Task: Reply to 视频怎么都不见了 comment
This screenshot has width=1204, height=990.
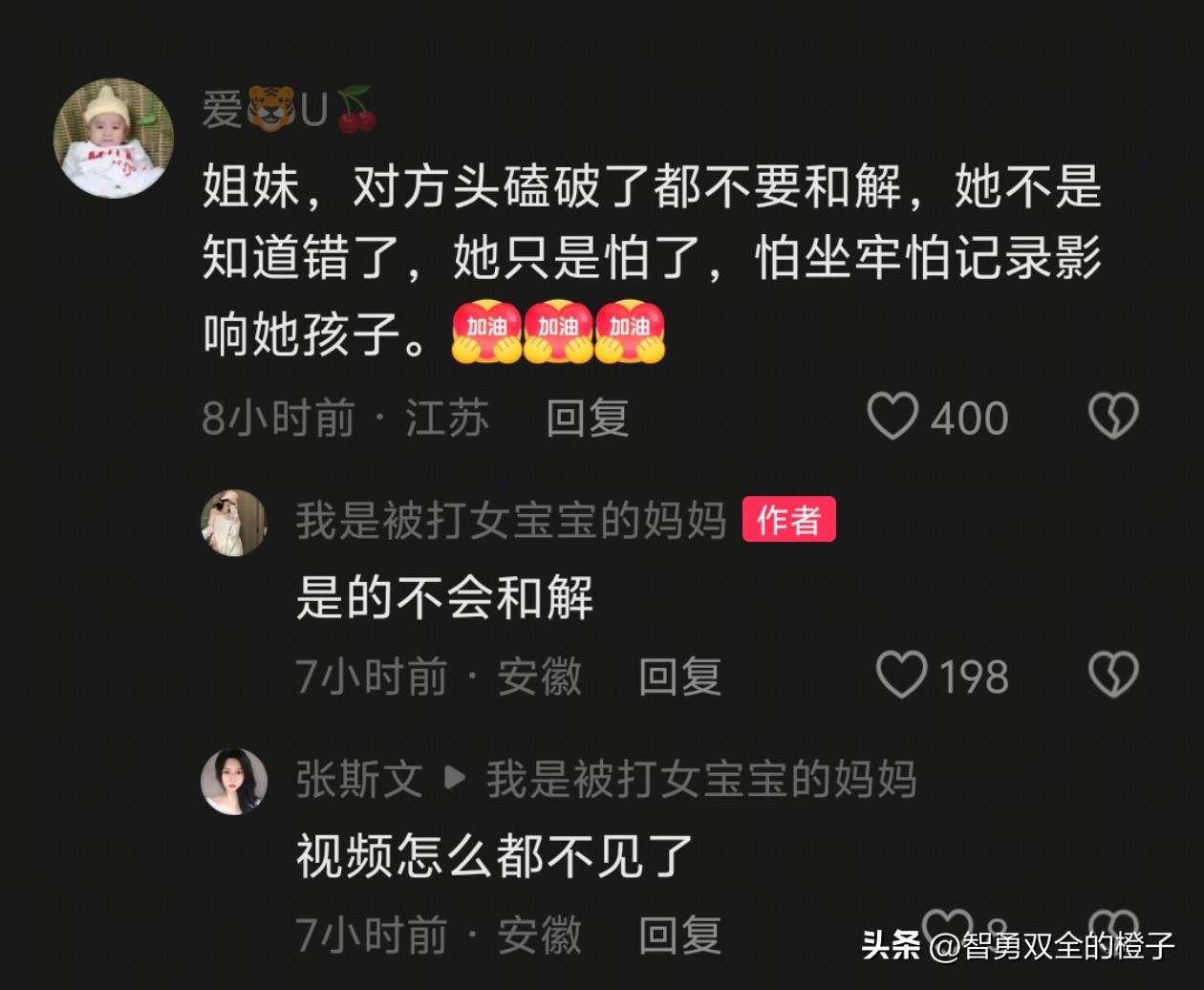Action: 679,935
